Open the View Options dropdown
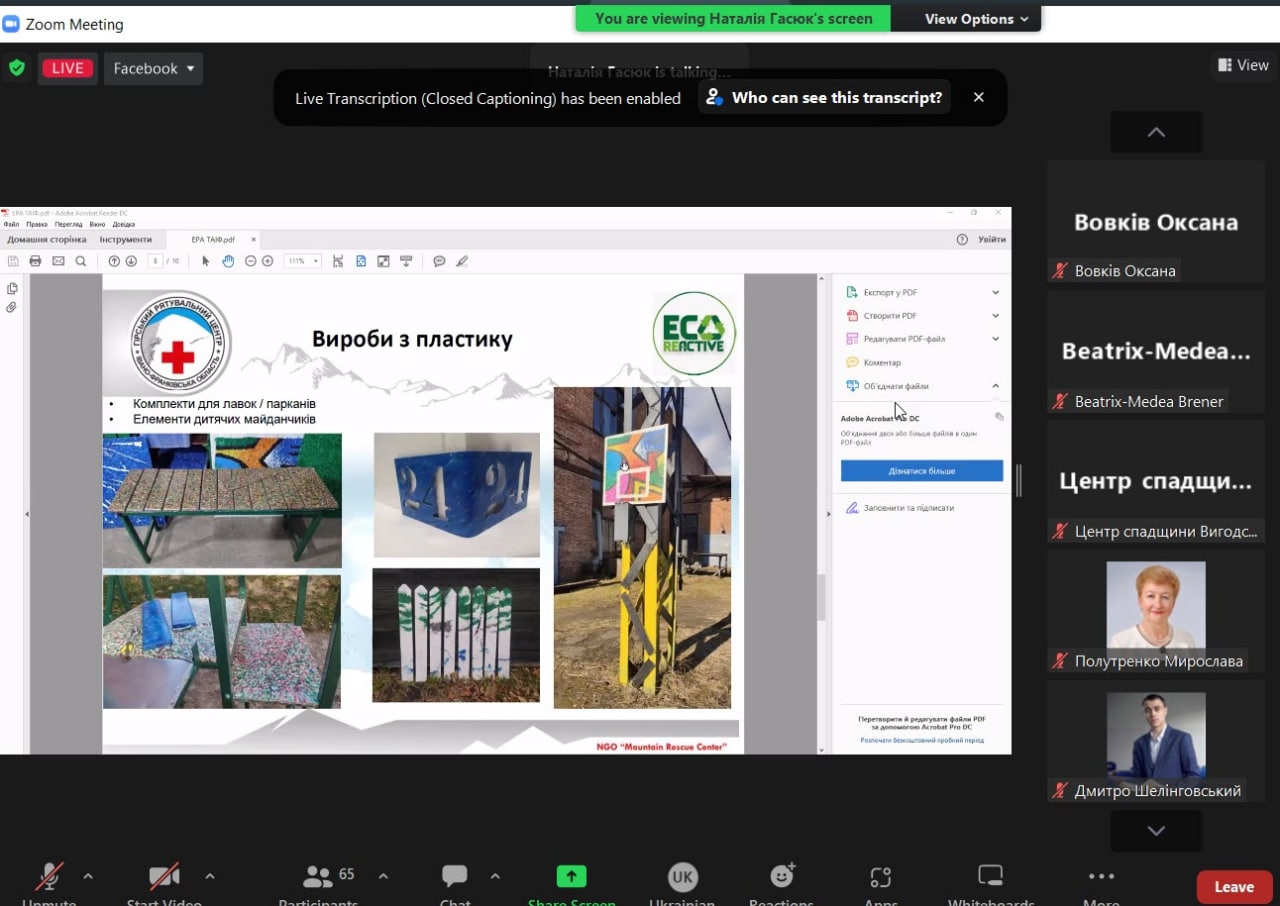The height and width of the screenshot is (906, 1280). [x=975, y=19]
